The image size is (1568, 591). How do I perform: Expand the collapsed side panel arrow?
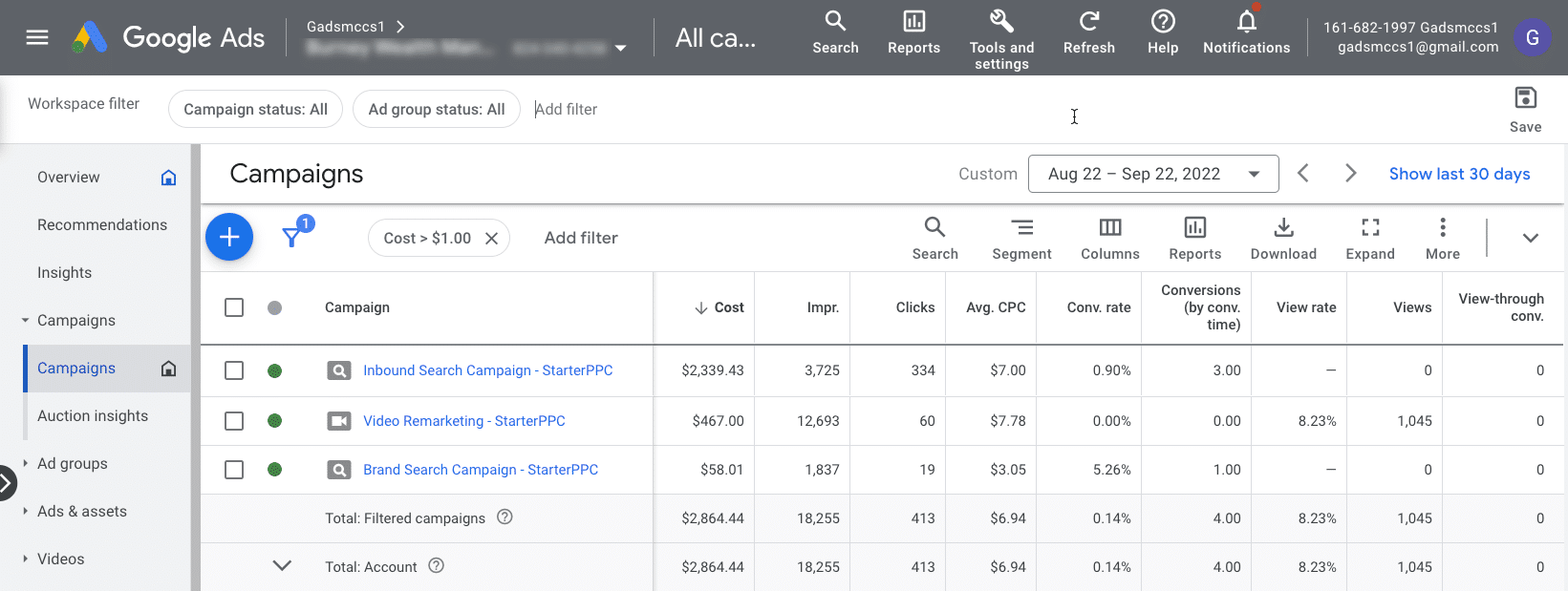tap(6, 483)
